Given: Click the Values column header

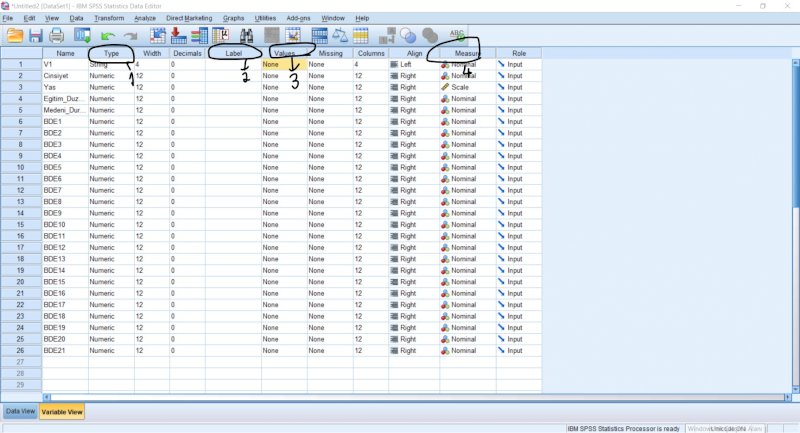Looking at the screenshot, I should point(284,52).
